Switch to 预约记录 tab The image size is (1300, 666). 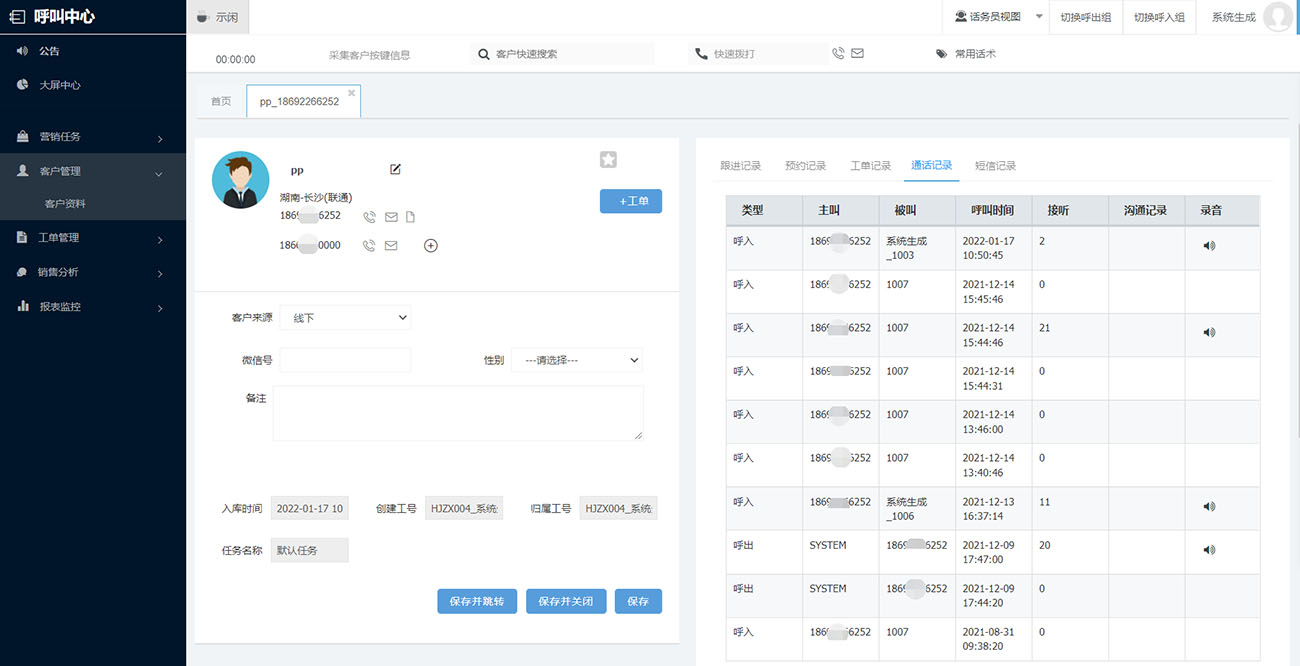[x=806, y=166]
